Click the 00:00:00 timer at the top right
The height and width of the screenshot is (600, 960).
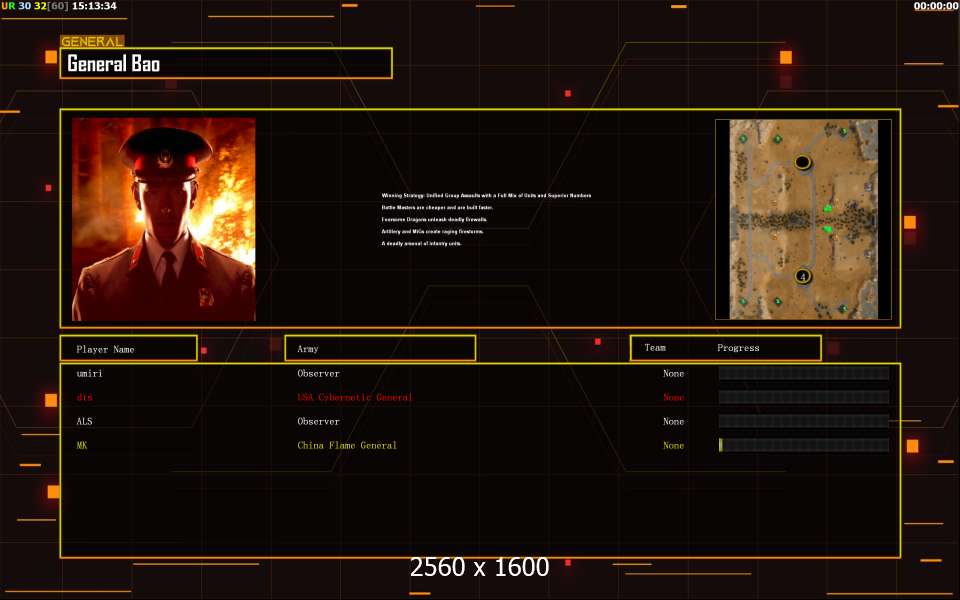point(936,6)
